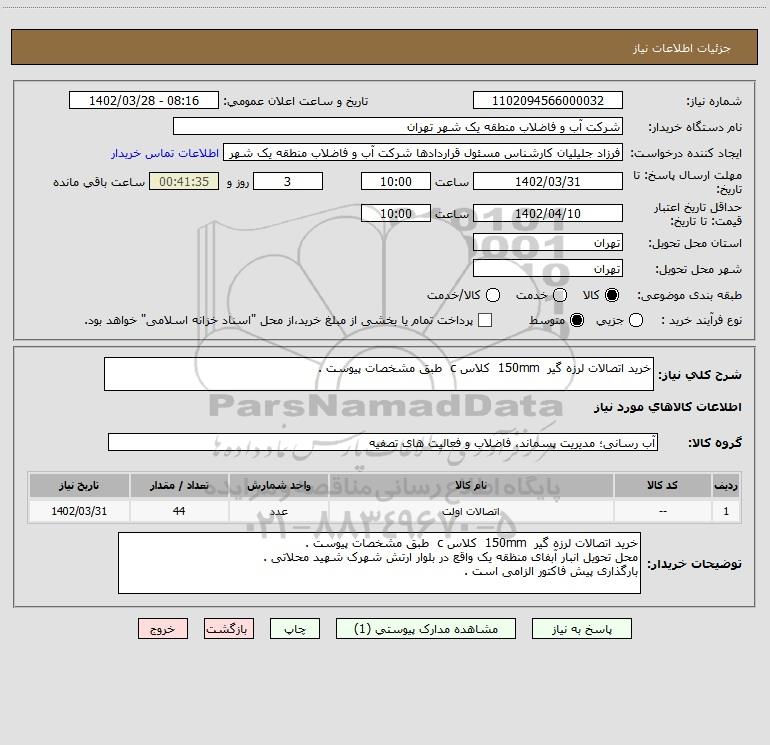Click the پاسخ به نیاز button
The height and width of the screenshot is (745, 770).
coord(582,629)
